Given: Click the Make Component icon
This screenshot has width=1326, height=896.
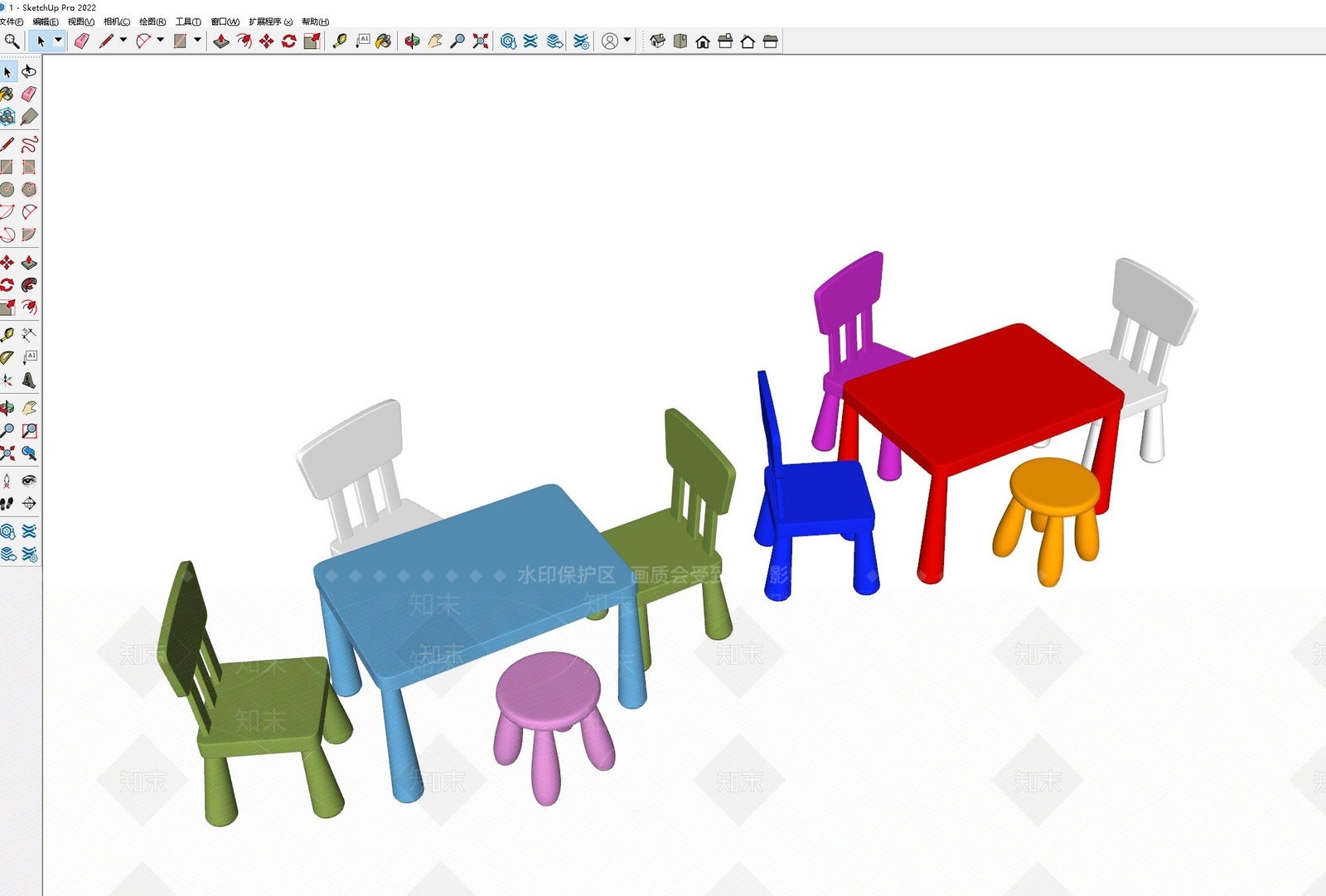Looking at the screenshot, I should tap(7, 116).
